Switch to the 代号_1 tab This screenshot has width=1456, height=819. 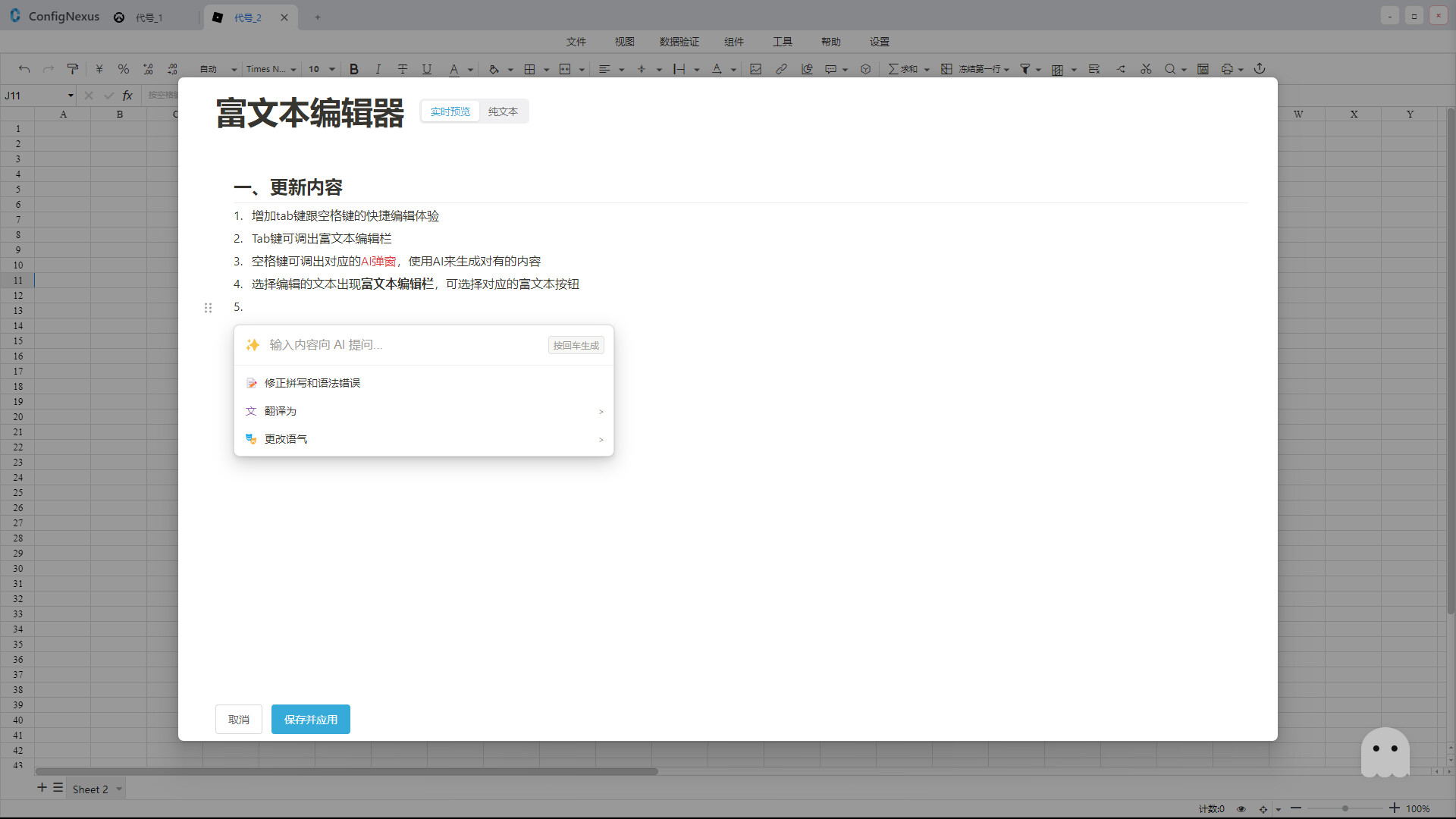click(149, 17)
